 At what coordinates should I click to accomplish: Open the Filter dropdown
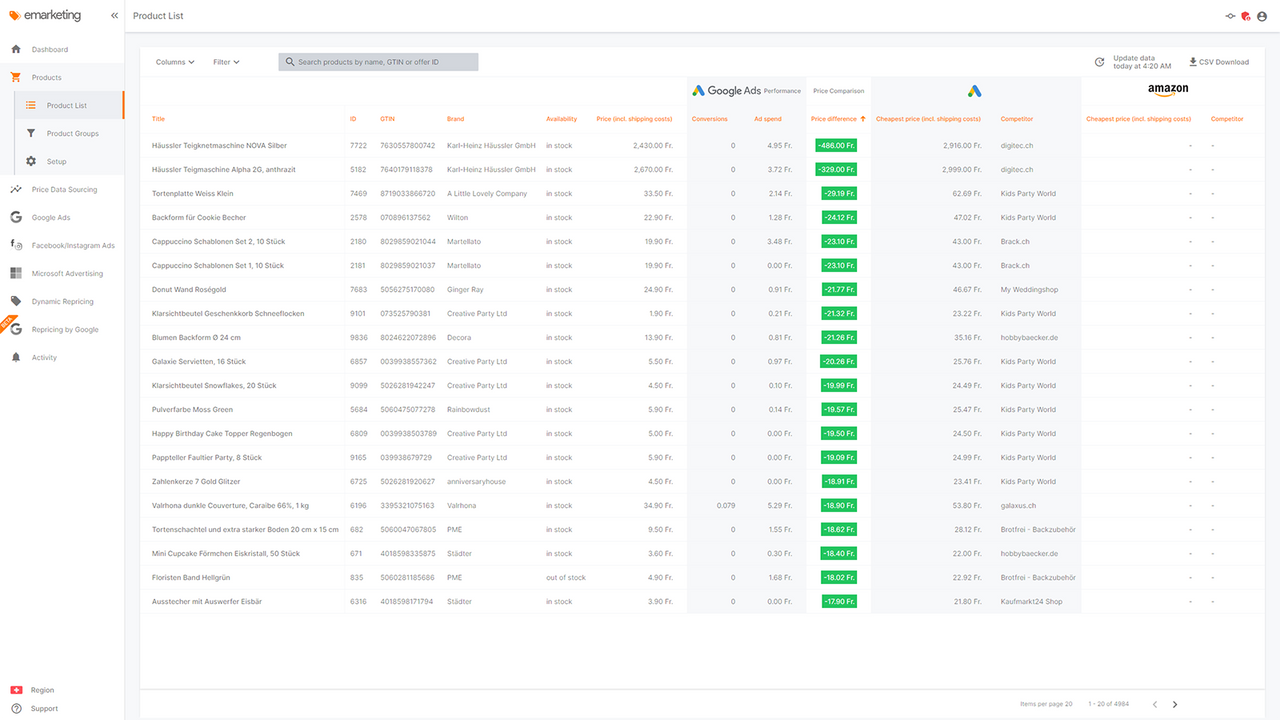(227, 61)
